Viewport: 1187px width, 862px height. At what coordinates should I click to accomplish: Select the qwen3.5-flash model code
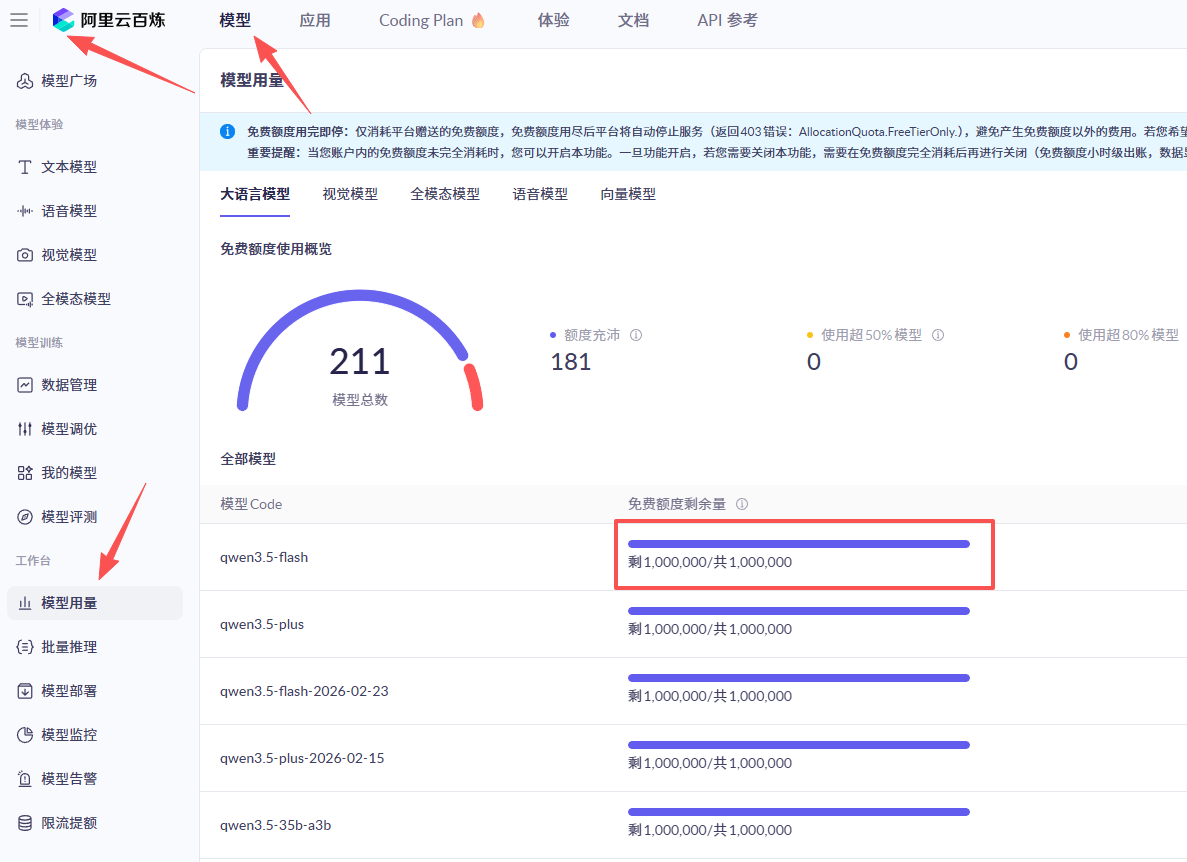click(264, 558)
